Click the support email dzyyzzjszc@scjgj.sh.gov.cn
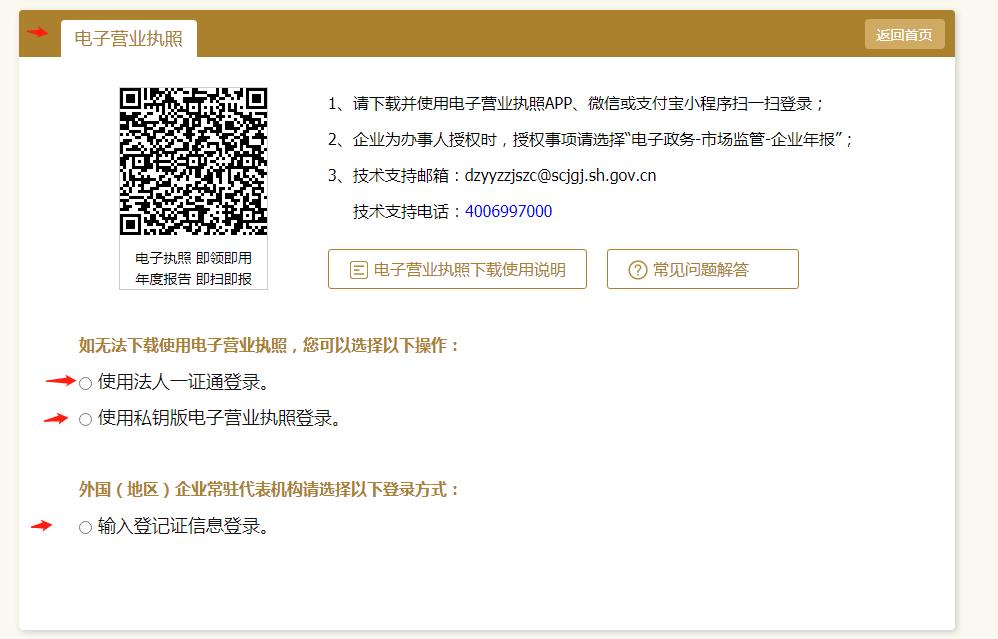This screenshot has height=639, width=998. point(560,175)
